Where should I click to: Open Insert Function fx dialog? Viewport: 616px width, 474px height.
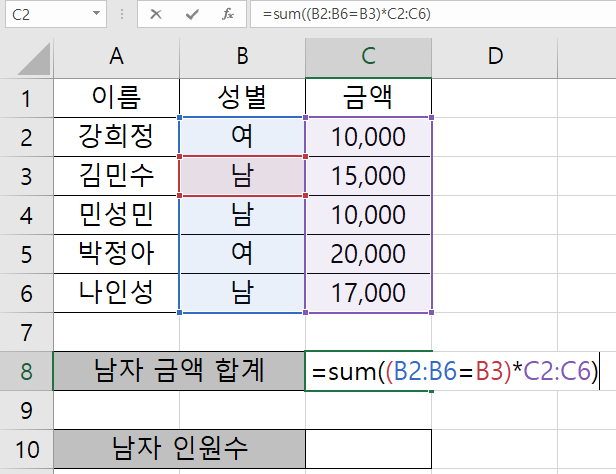pos(228,15)
